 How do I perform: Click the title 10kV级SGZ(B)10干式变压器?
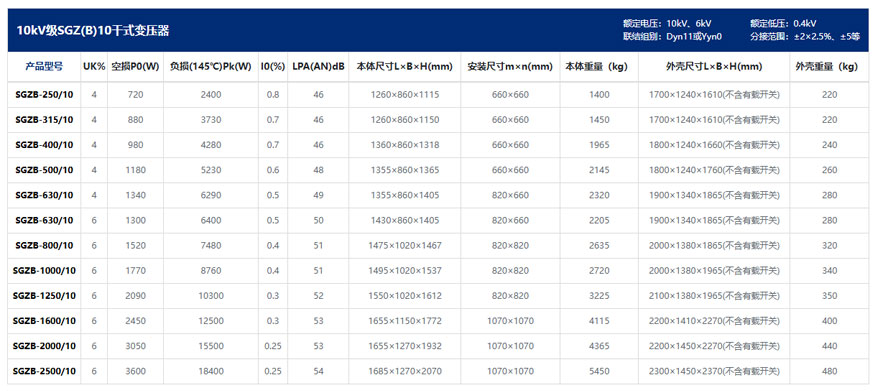pos(93,31)
